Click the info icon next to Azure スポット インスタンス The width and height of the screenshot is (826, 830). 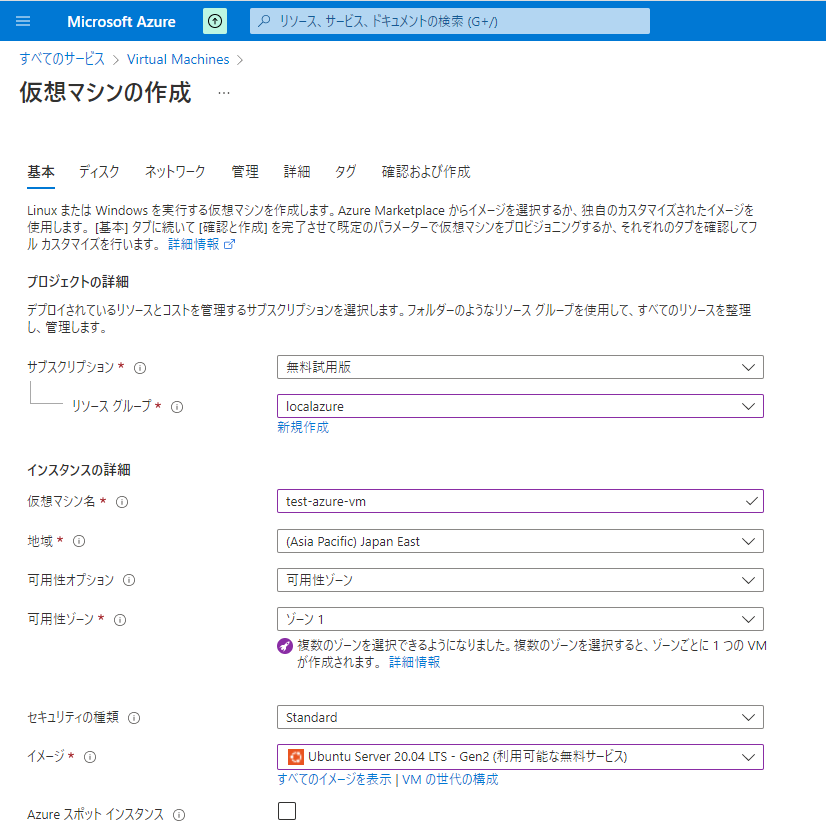coord(179,815)
